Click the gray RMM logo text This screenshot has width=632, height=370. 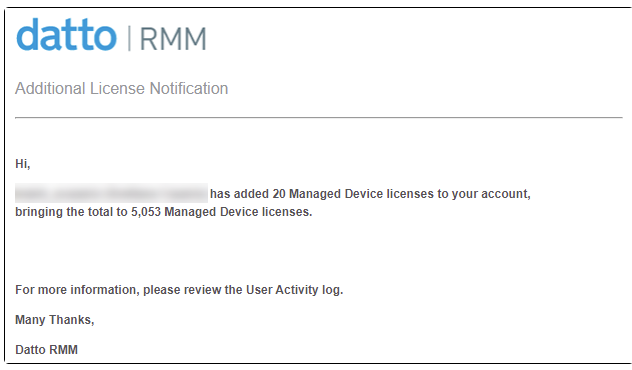pos(173,39)
